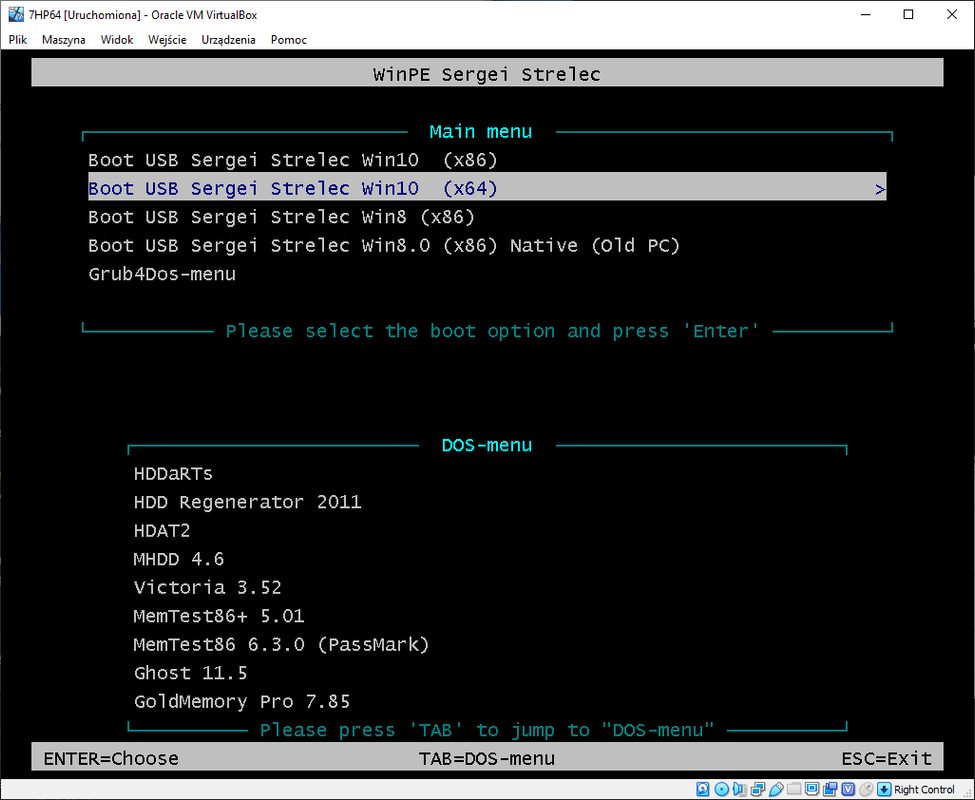Choose HDD Regenerator 2011
The height and width of the screenshot is (800, 975).
pos(247,502)
